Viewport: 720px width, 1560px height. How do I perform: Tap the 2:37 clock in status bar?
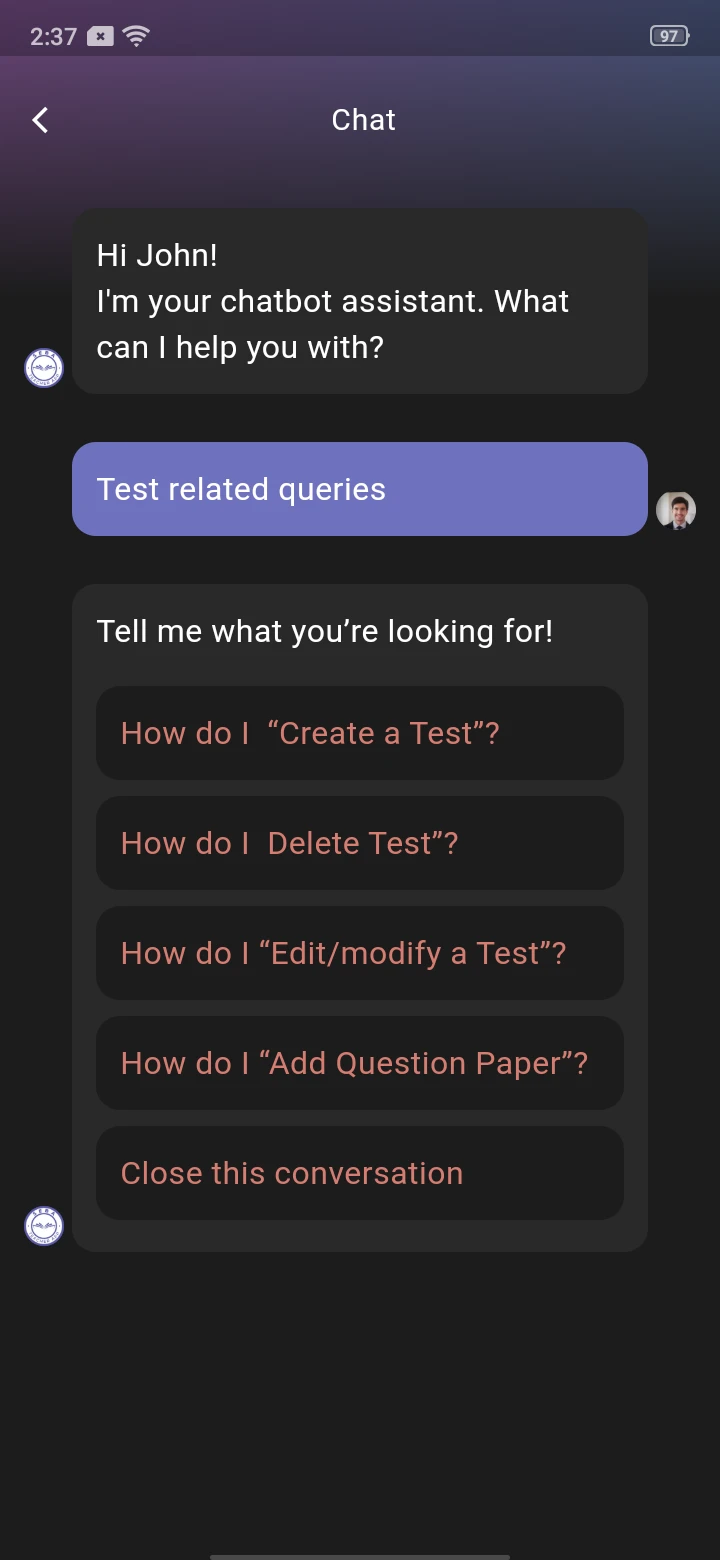tap(53, 36)
